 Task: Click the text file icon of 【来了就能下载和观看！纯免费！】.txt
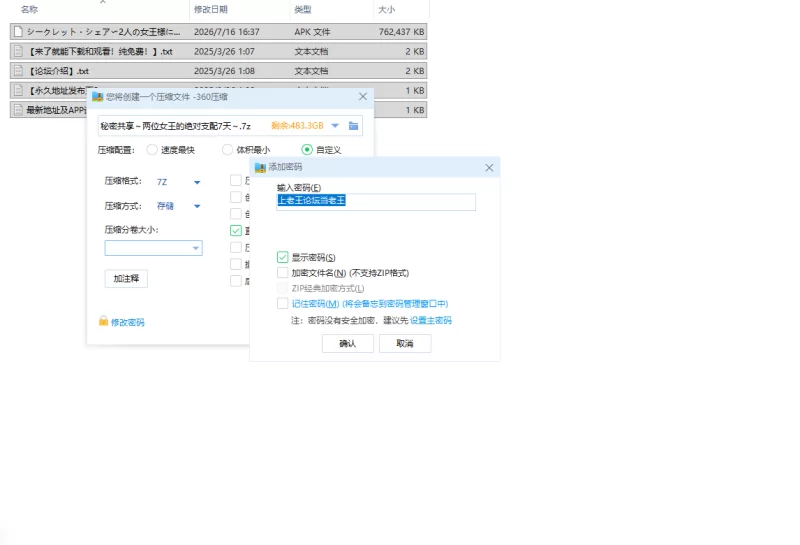18,51
